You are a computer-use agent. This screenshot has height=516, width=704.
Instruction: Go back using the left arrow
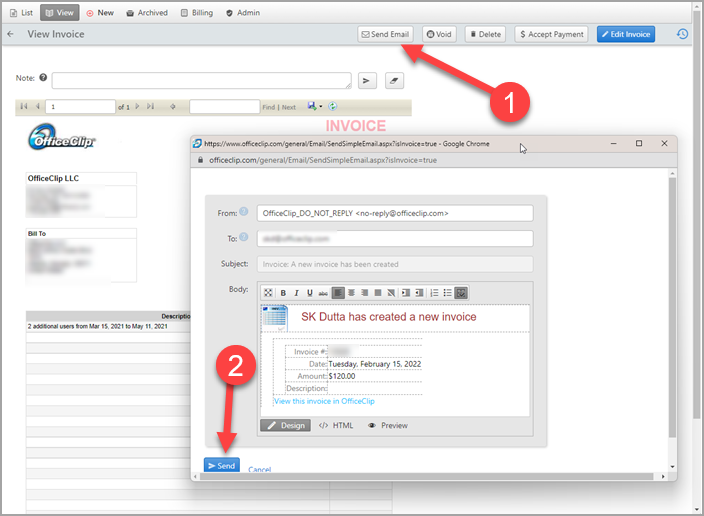pyautogui.click(x=11, y=34)
